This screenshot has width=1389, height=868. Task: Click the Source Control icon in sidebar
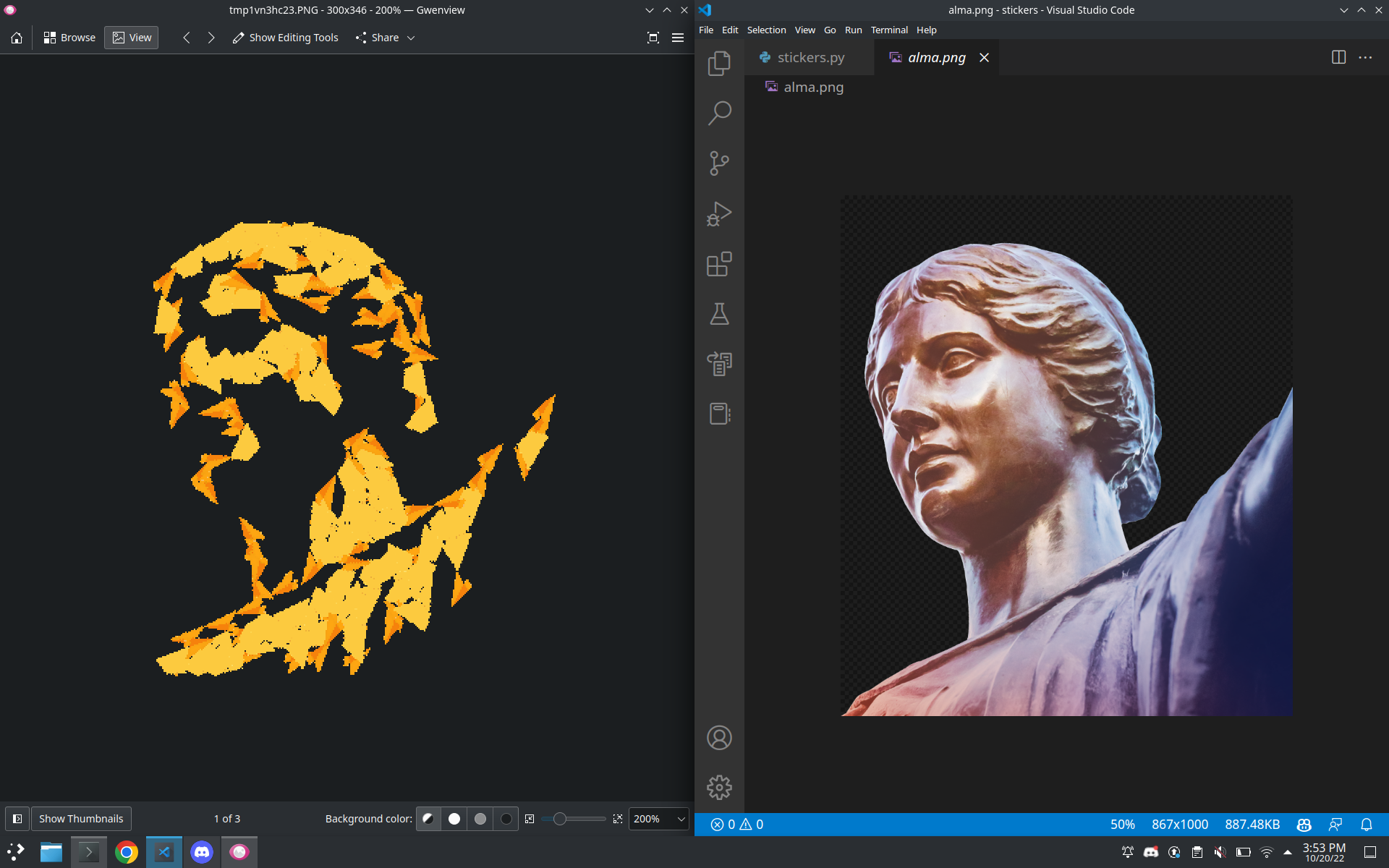pos(719,163)
